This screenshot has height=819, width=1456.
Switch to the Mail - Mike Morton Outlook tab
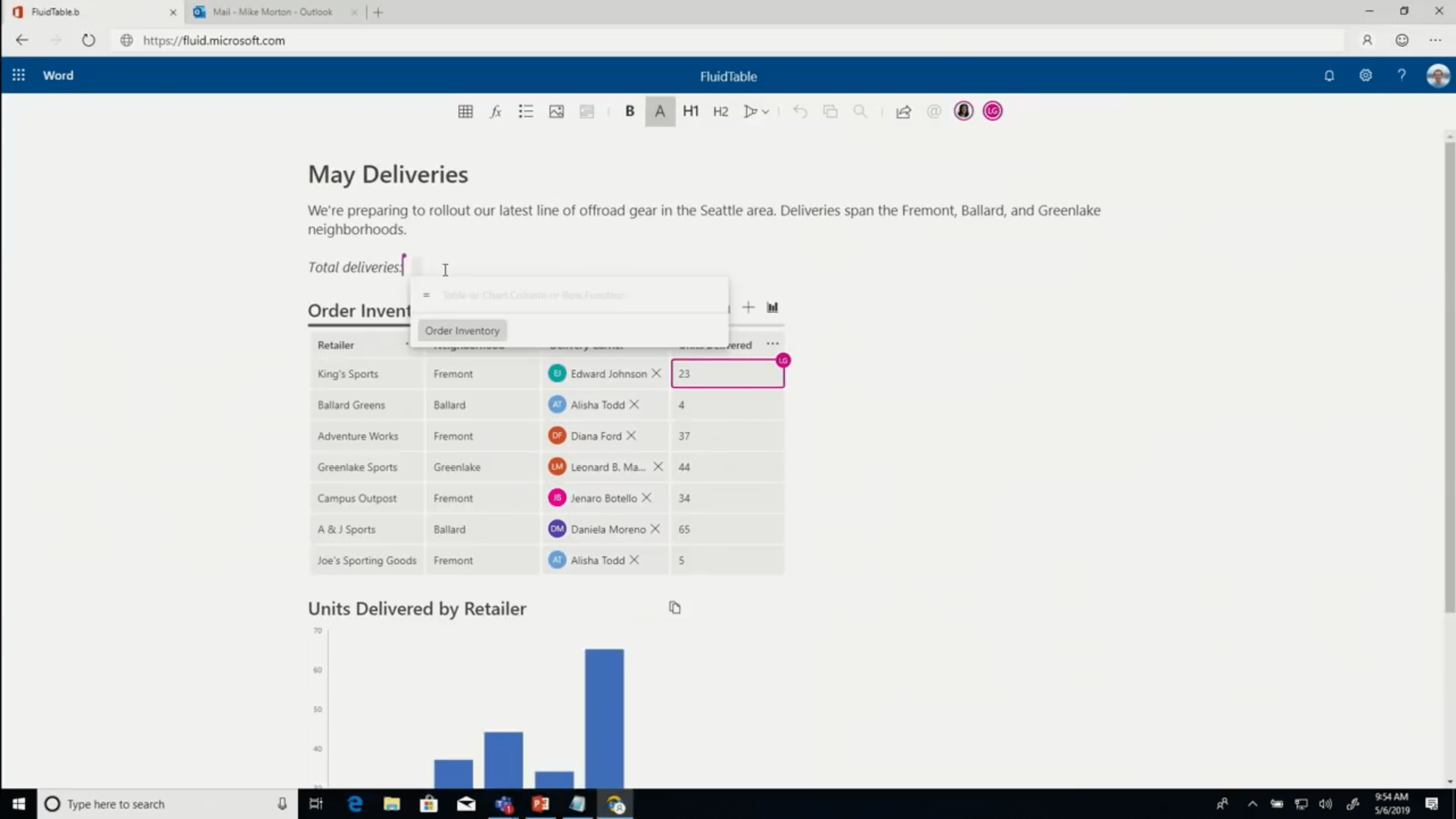(x=273, y=12)
